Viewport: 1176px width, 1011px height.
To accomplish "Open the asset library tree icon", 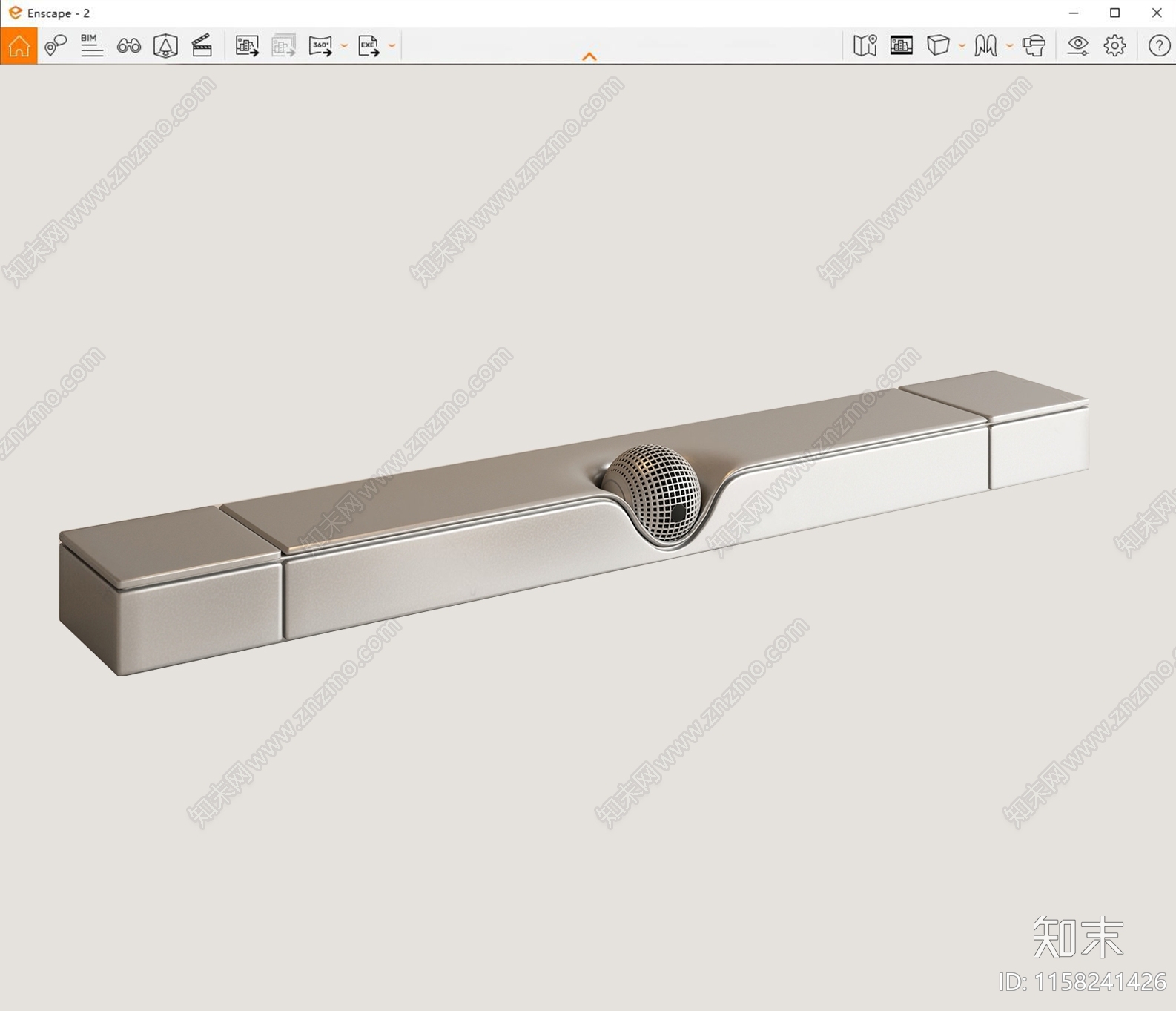I will (165, 46).
